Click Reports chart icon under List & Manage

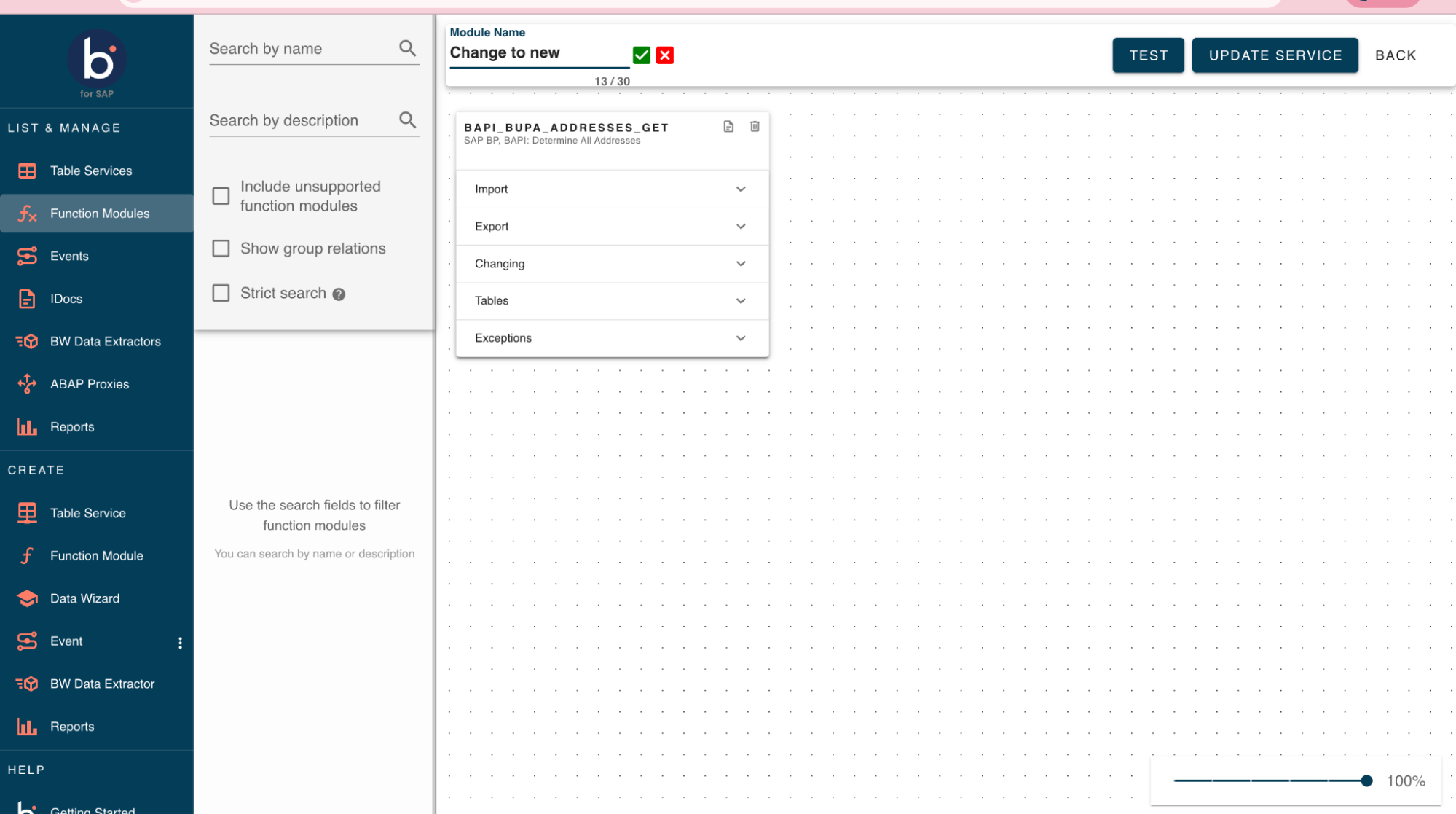pyautogui.click(x=27, y=427)
